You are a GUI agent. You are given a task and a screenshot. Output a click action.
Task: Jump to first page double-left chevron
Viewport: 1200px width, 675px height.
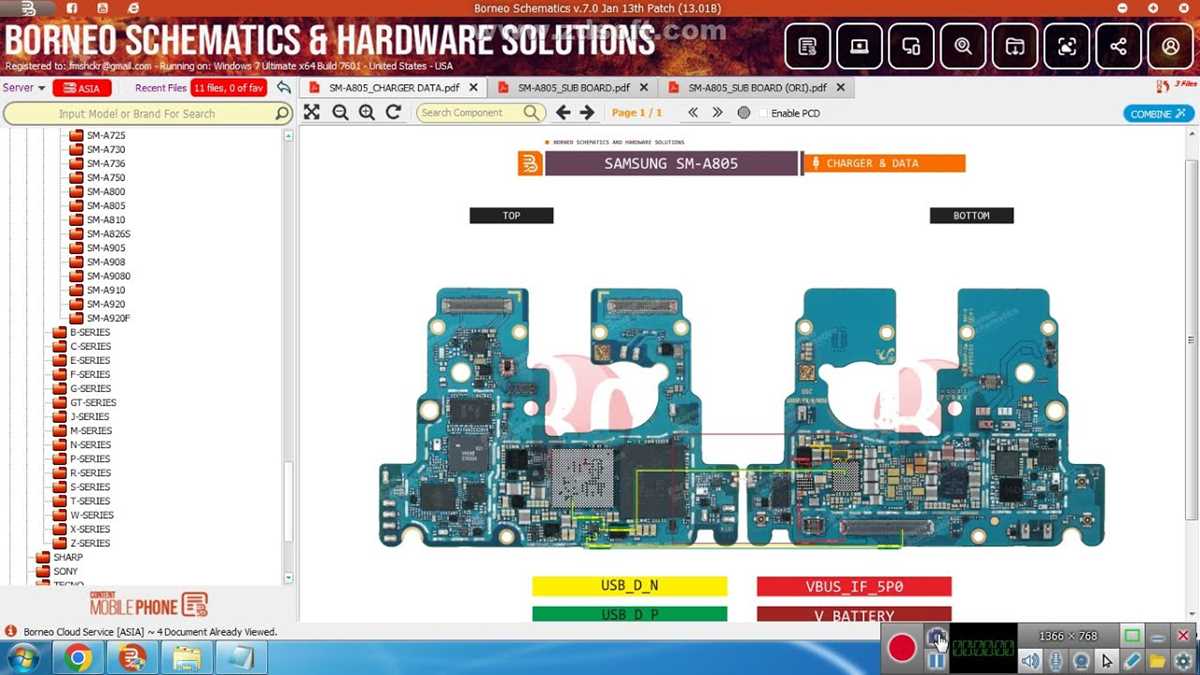click(693, 113)
